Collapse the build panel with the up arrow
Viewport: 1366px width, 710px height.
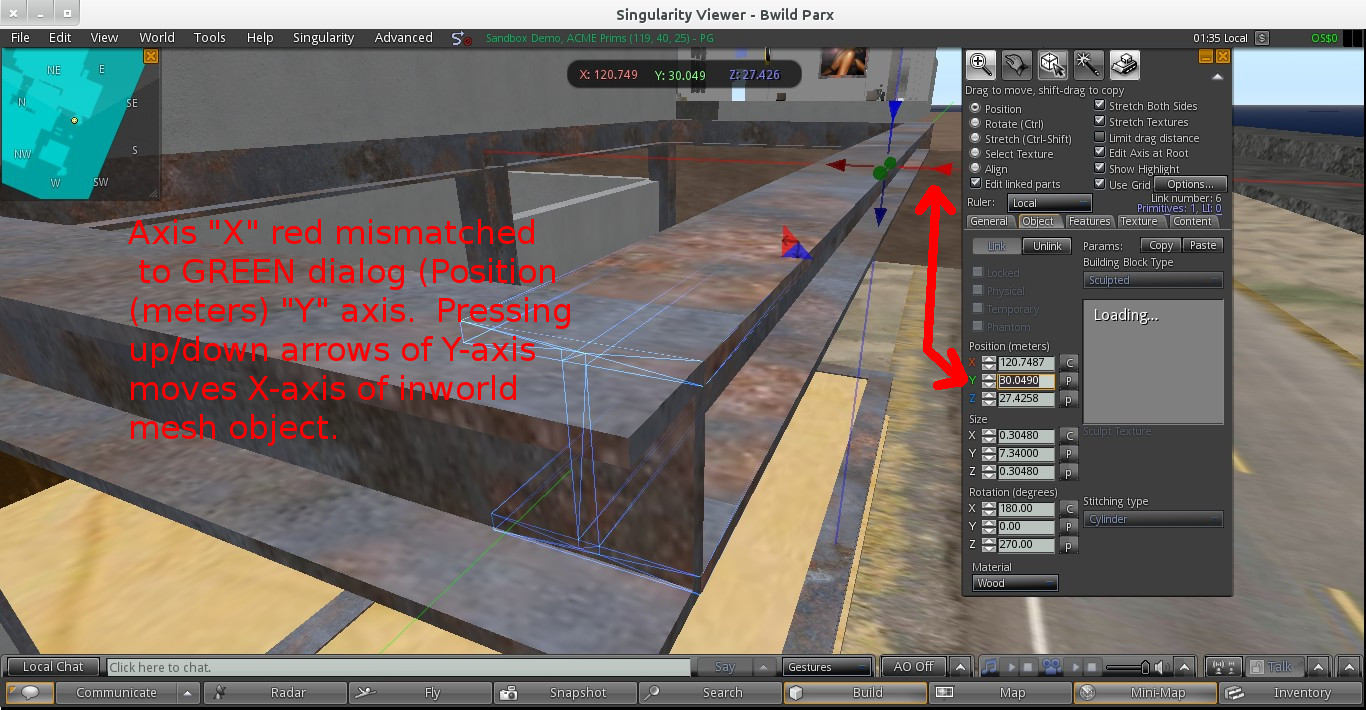tap(1217, 76)
